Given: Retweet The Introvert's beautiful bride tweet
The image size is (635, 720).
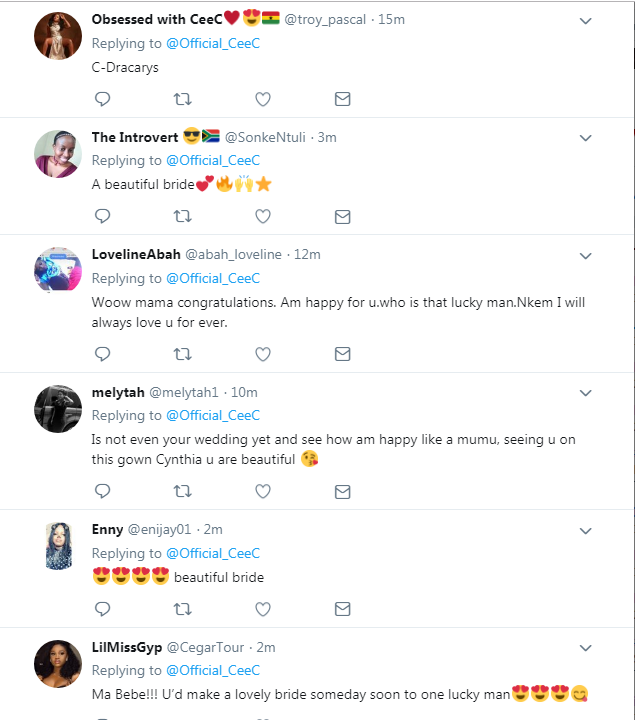Looking at the screenshot, I should pos(182,216).
